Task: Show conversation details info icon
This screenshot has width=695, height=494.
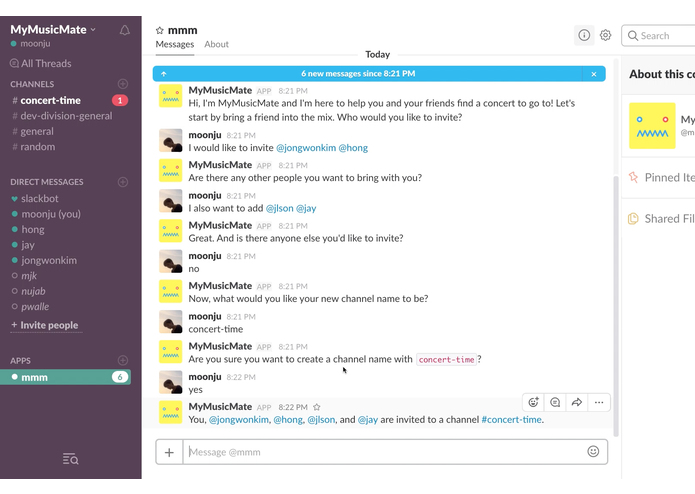Action: [x=584, y=35]
